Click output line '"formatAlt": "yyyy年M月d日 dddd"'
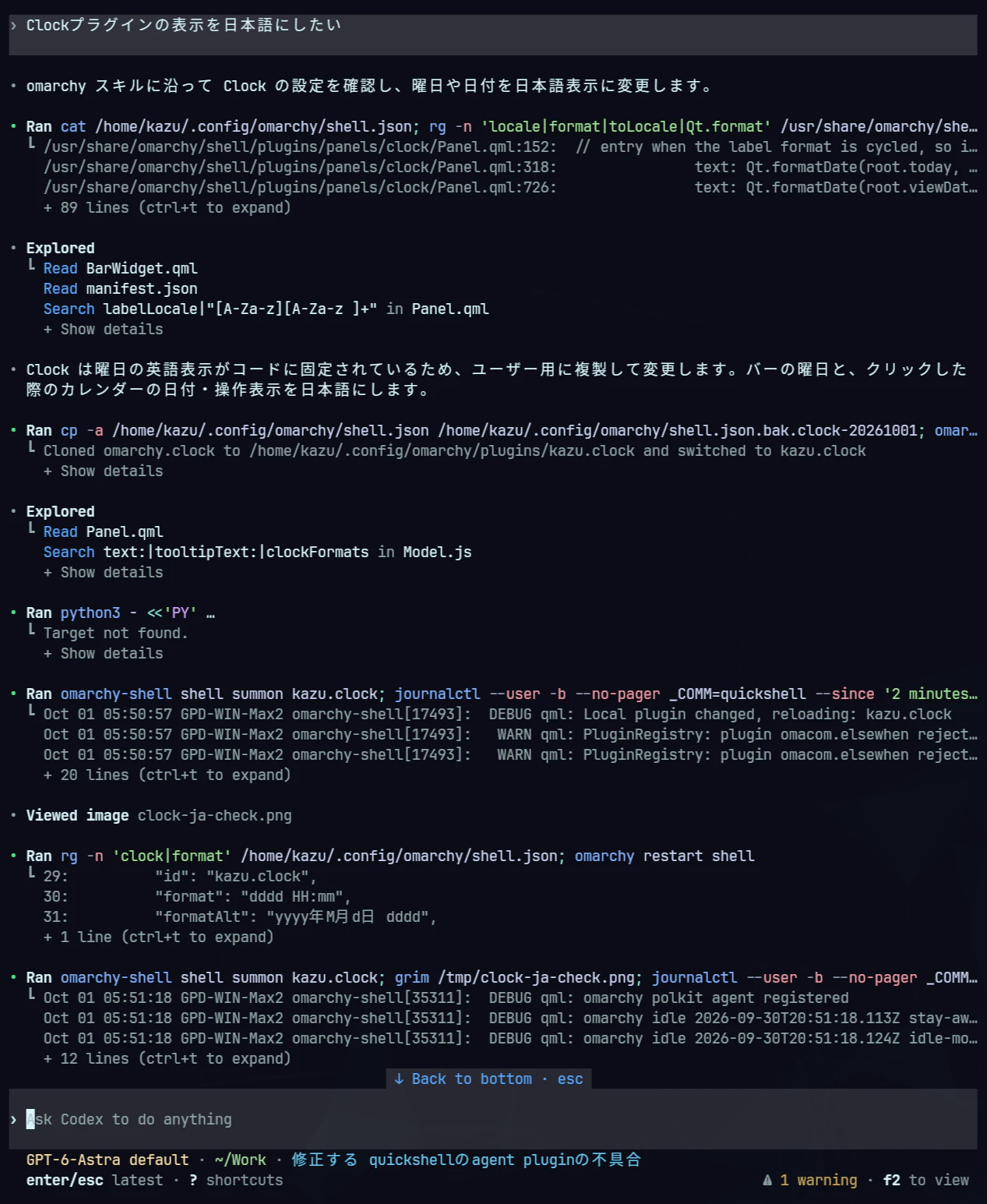987x1204 pixels. coord(295,916)
